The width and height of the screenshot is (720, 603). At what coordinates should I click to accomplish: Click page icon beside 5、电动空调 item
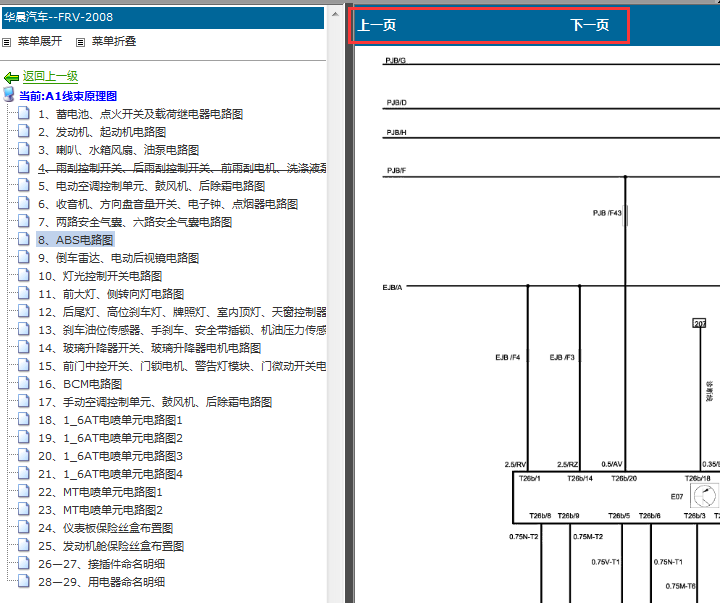point(24,185)
